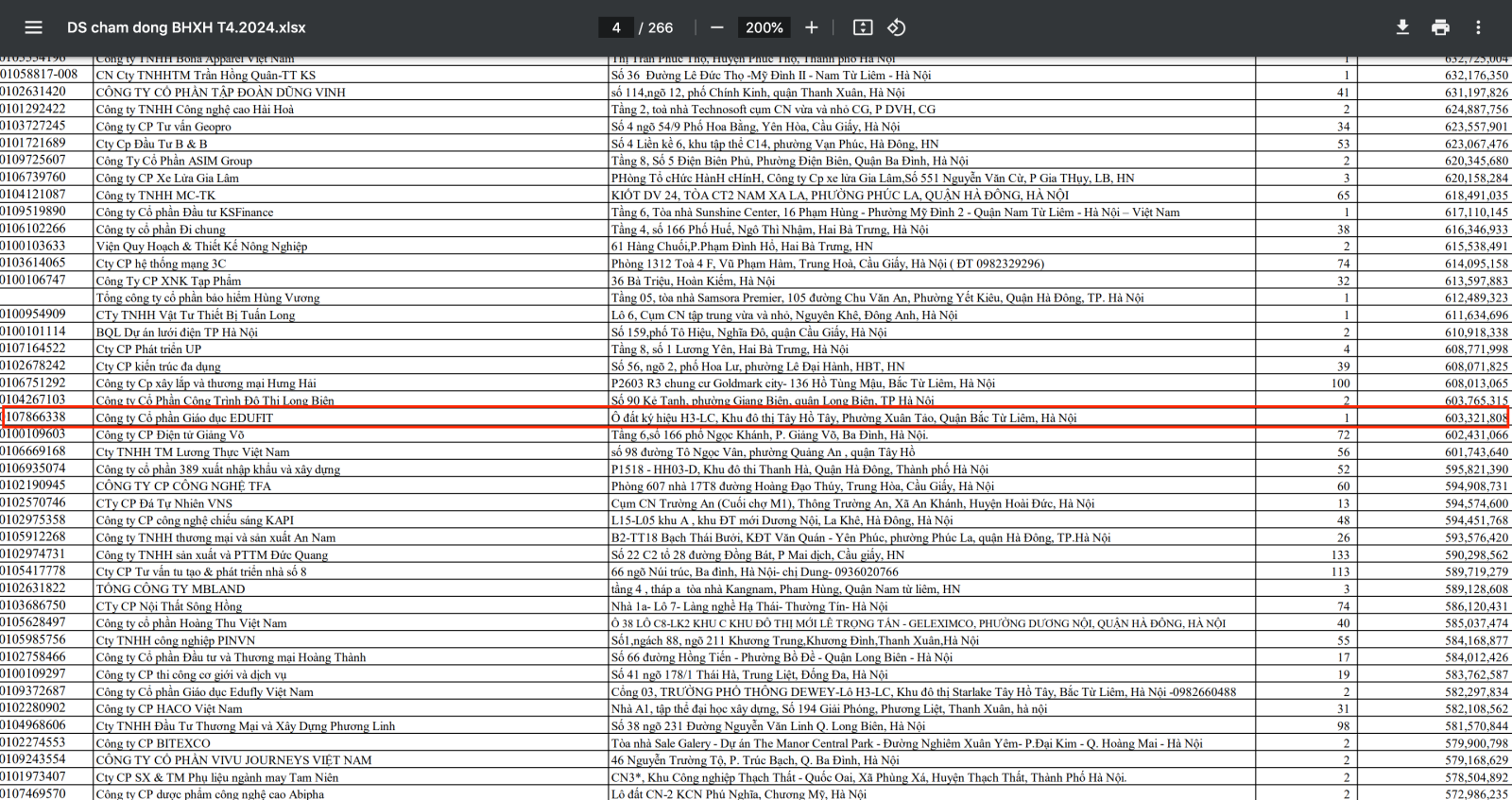Image resolution: width=1512 pixels, height=800 pixels.
Task: Edit the page number field showing 4
Action: coord(616,27)
